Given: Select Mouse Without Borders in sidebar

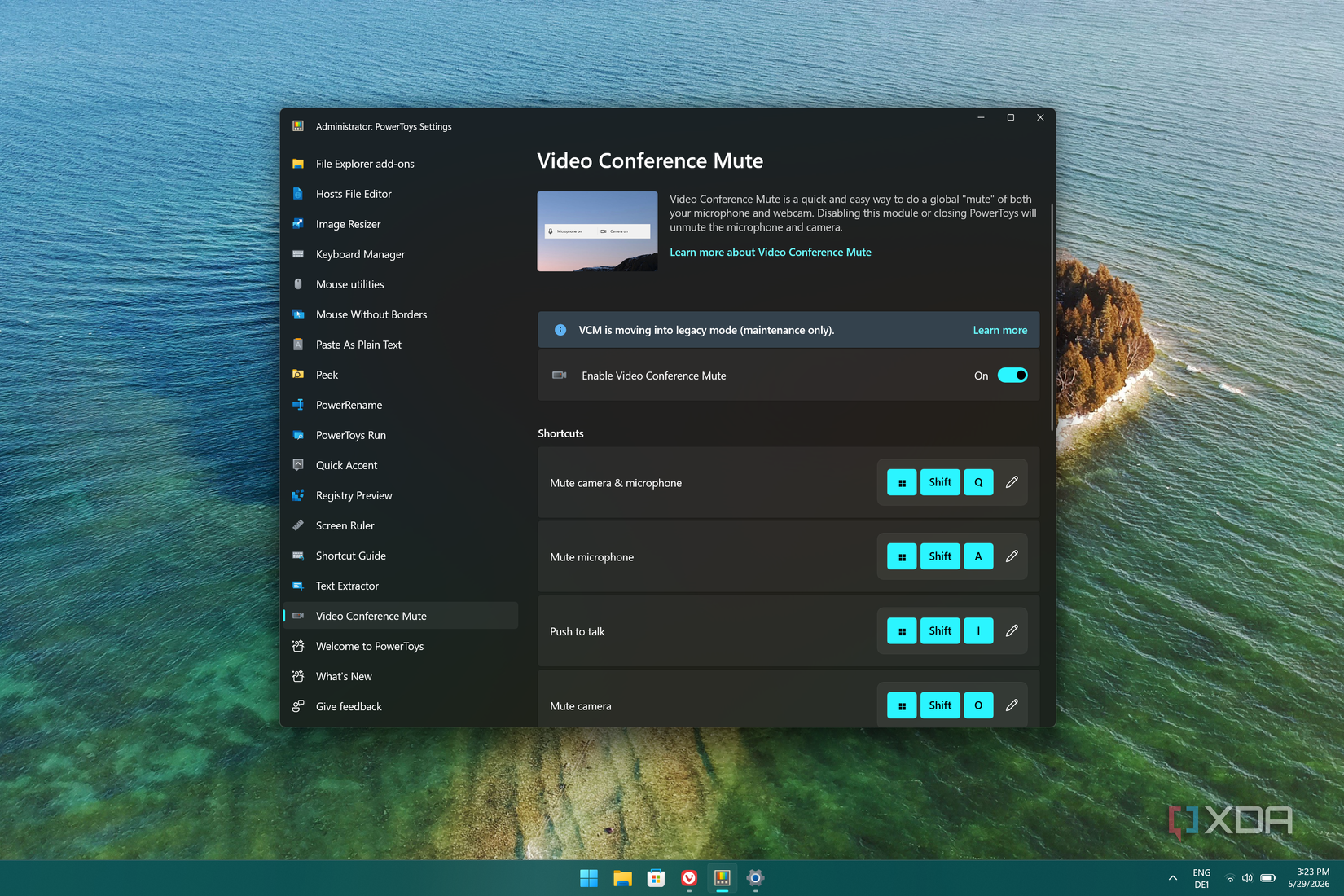Looking at the screenshot, I should [x=401, y=314].
